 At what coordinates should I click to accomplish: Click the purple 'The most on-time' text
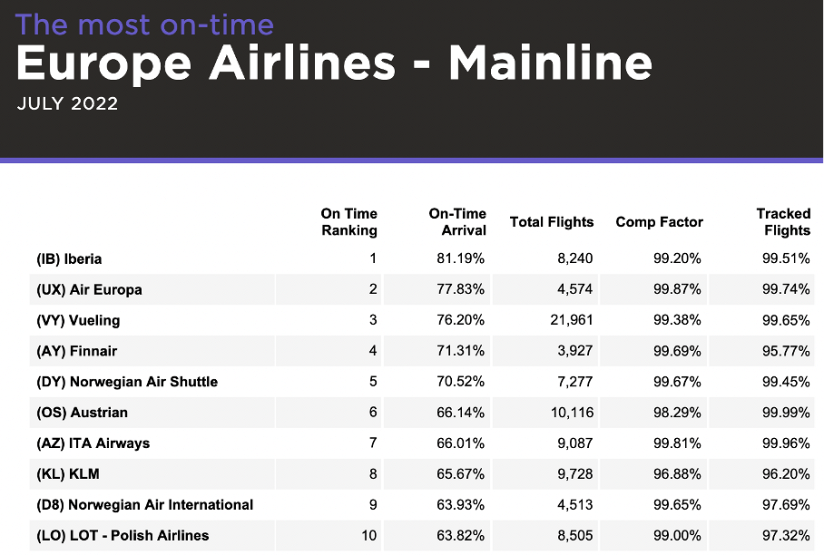[145, 23]
